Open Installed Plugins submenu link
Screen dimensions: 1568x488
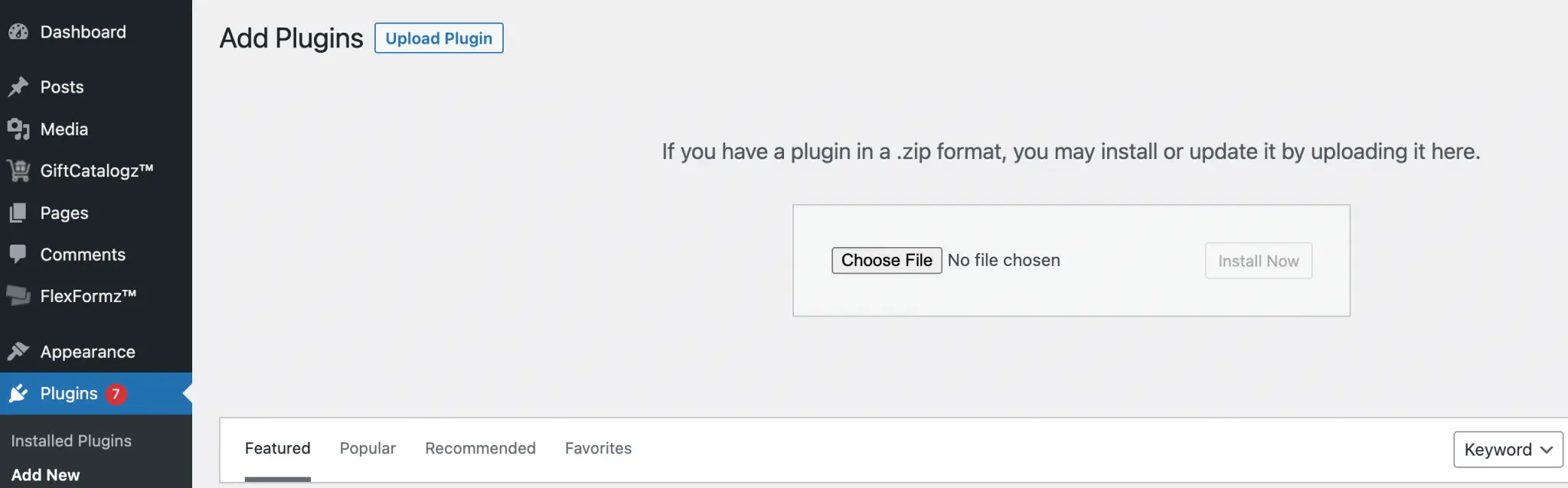[71, 441]
